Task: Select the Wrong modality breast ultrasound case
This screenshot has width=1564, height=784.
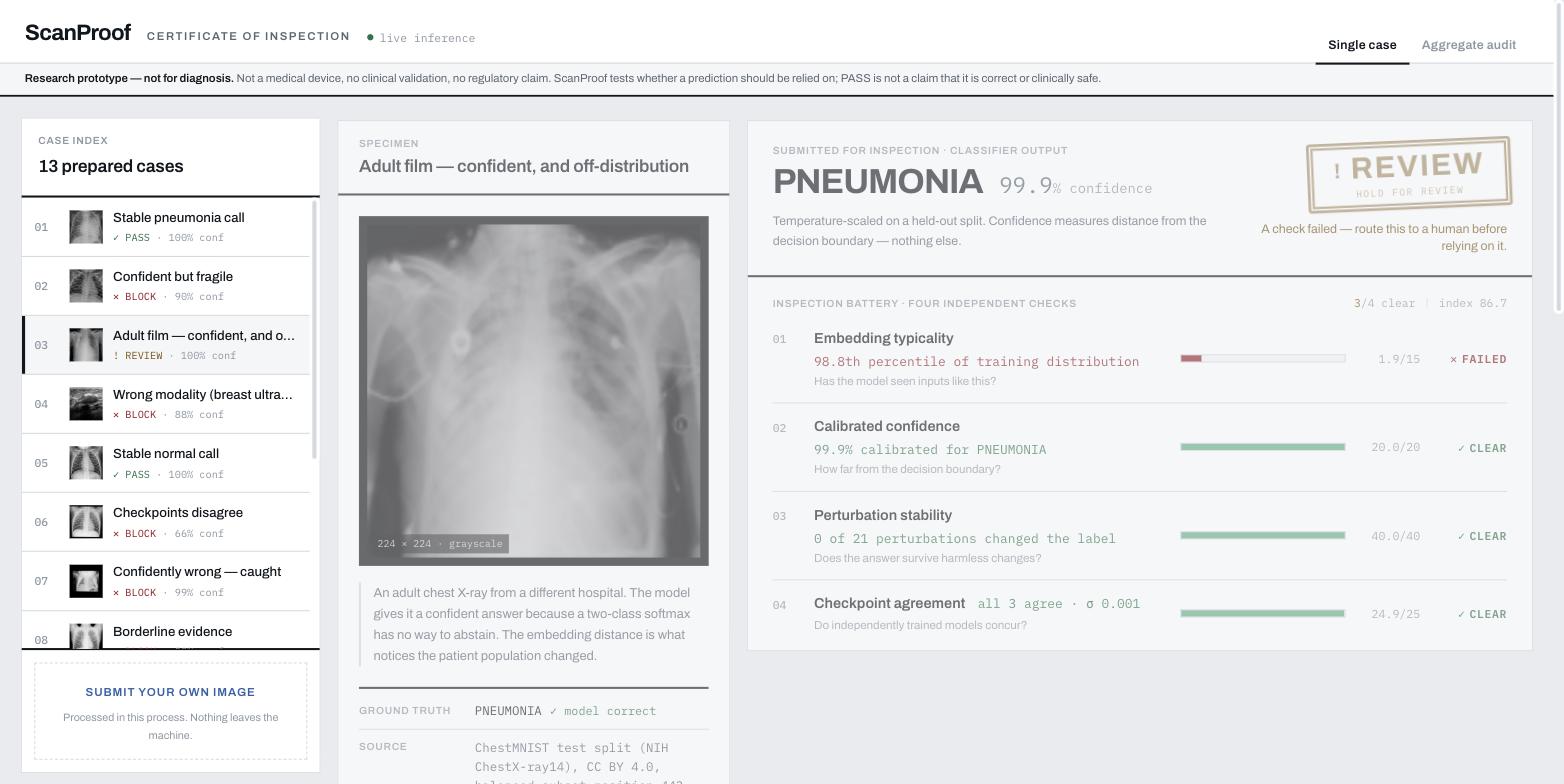Action: click(166, 404)
